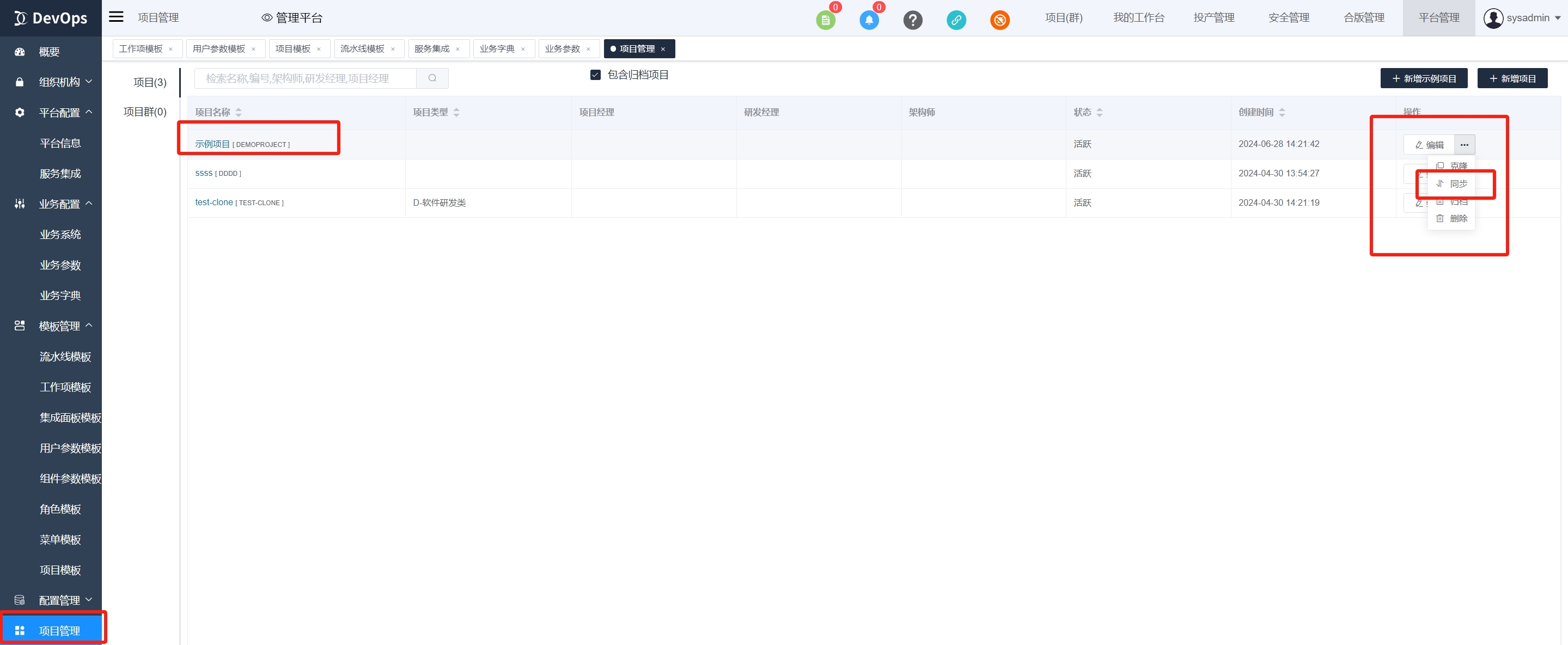The width and height of the screenshot is (1568, 645).
Task: Open the test-clone project link
Action: coord(213,202)
